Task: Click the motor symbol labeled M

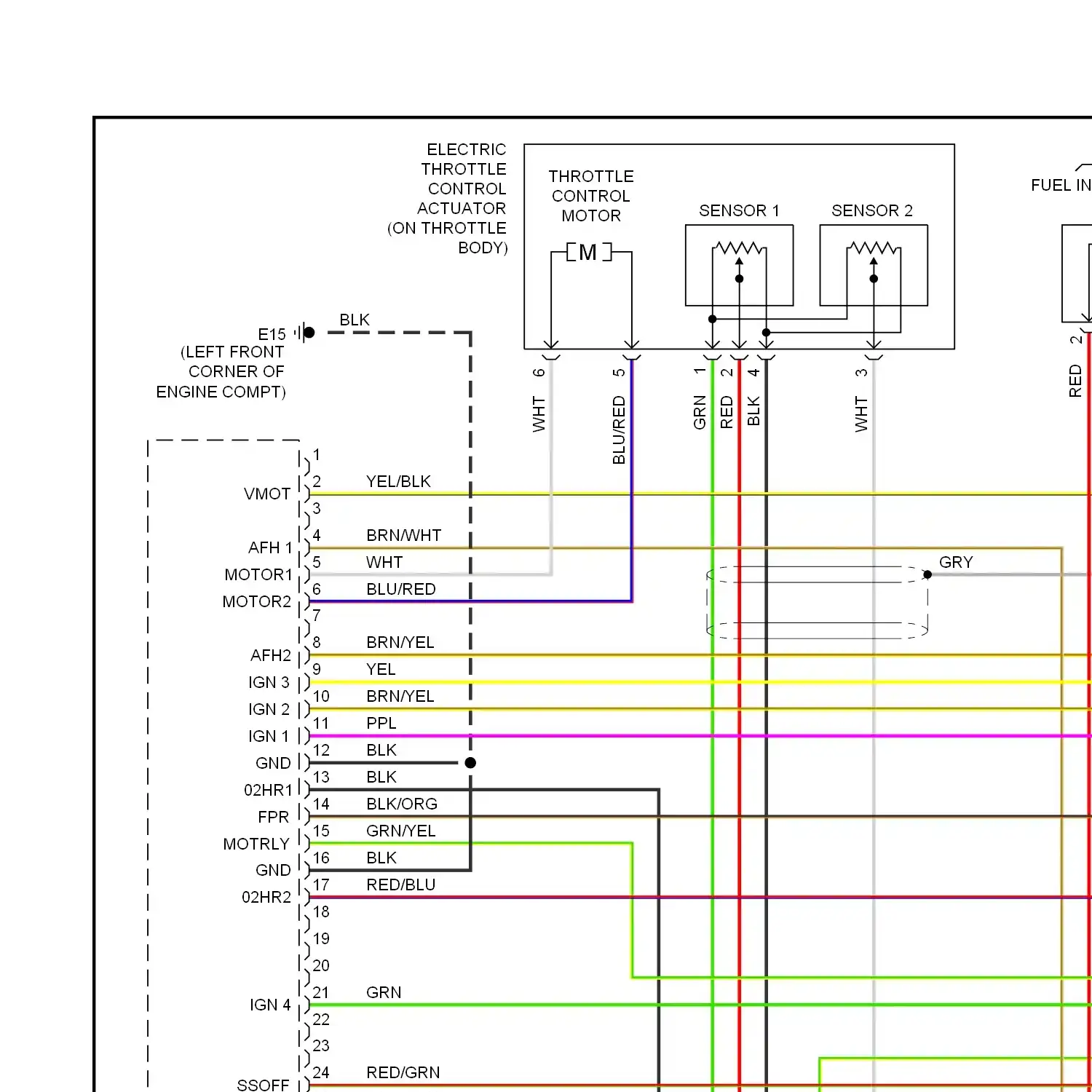Action: pos(589,252)
